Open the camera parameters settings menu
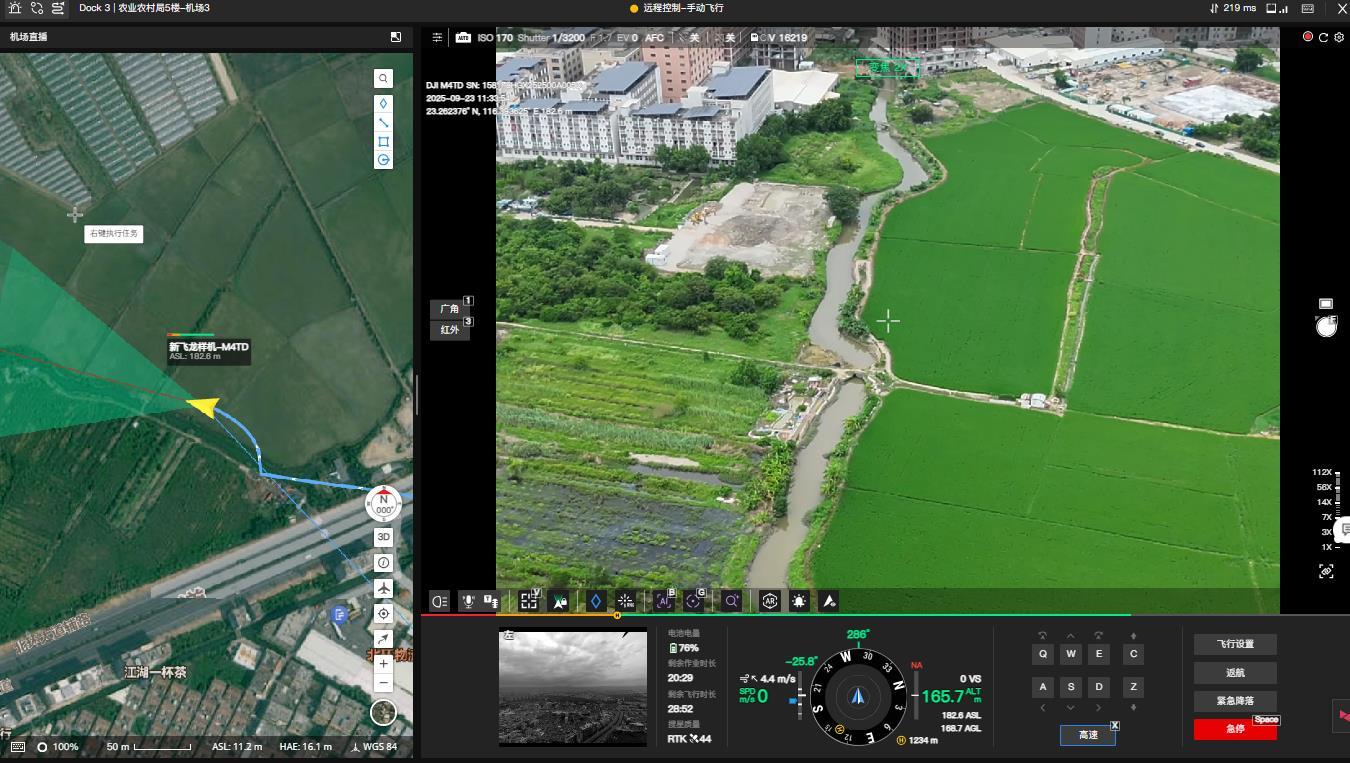The width and height of the screenshot is (1350, 763). [437, 37]
